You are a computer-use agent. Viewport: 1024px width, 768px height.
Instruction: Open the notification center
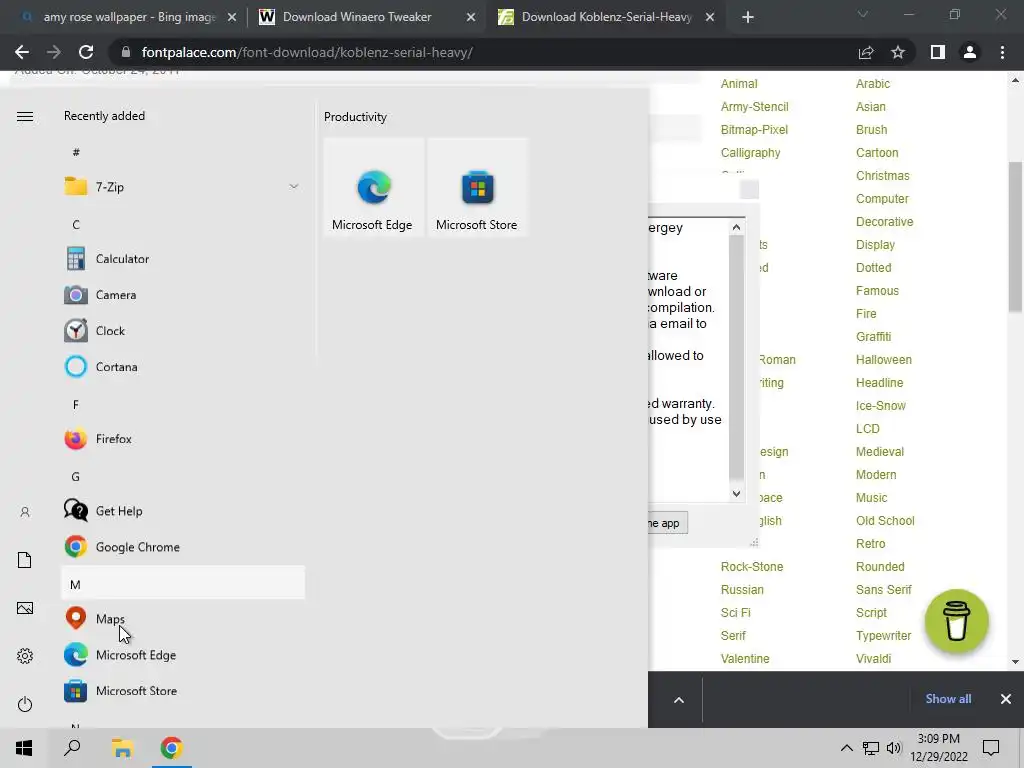pyautogui.click(x=991, y=748)
